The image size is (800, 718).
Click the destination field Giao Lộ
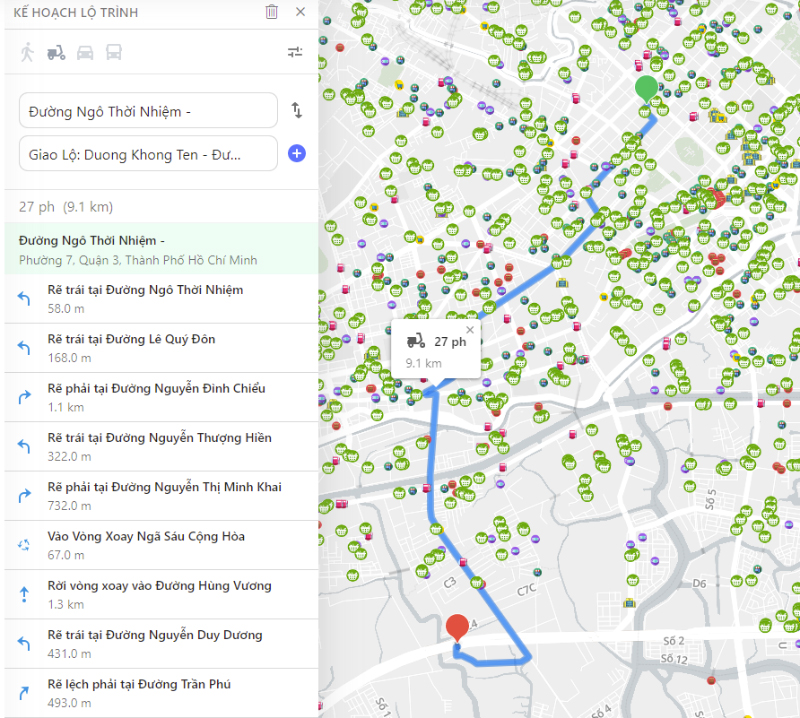(148, 153)
